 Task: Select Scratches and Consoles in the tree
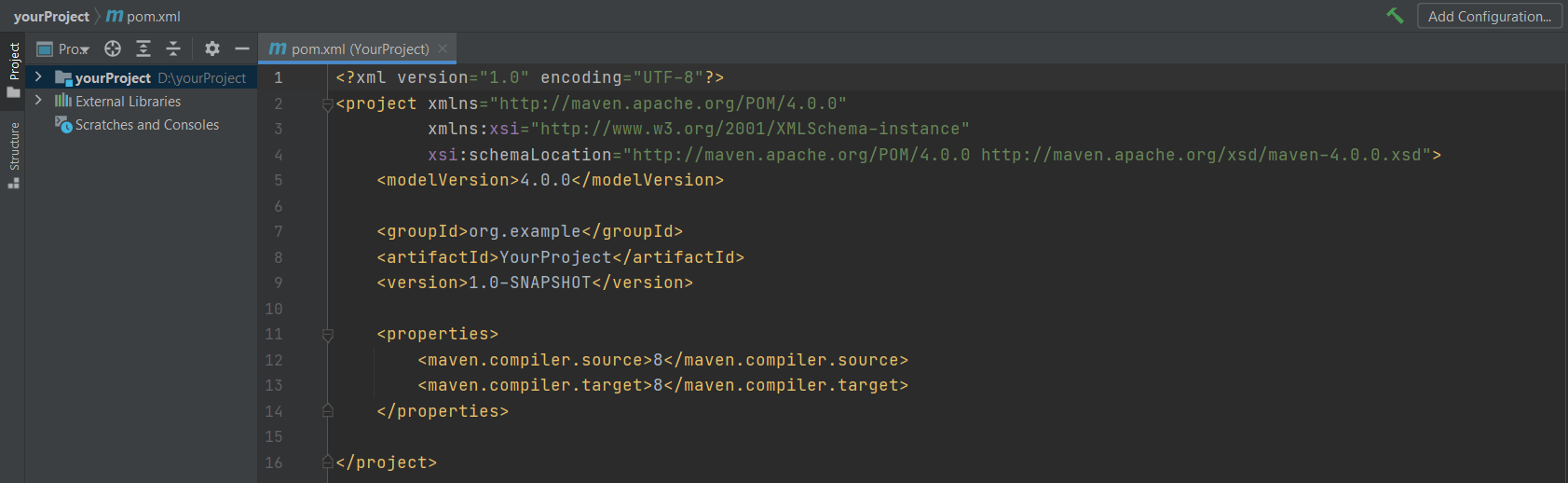tap(147, 125)
